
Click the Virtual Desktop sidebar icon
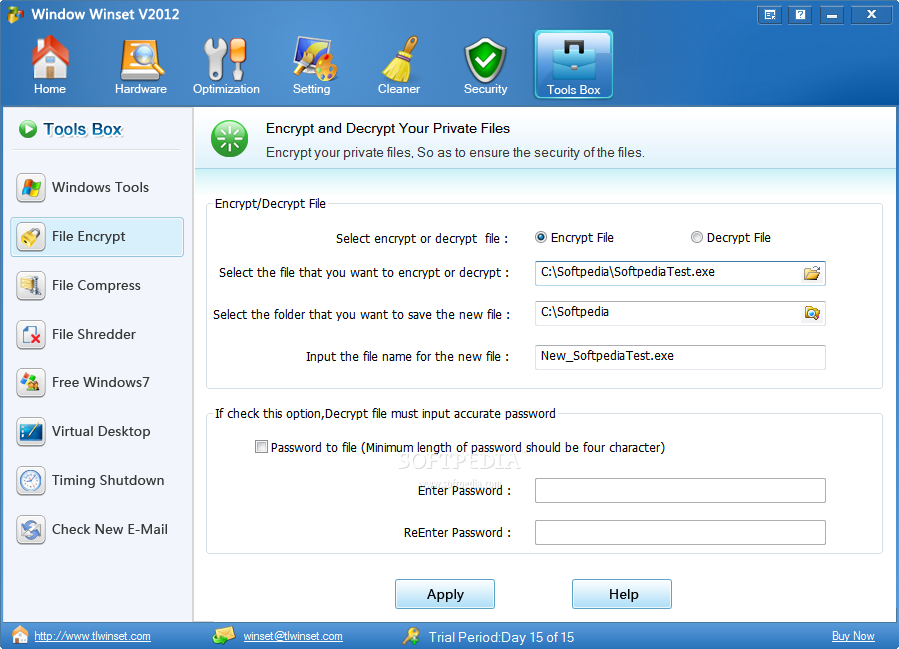(x=31, y=432)
